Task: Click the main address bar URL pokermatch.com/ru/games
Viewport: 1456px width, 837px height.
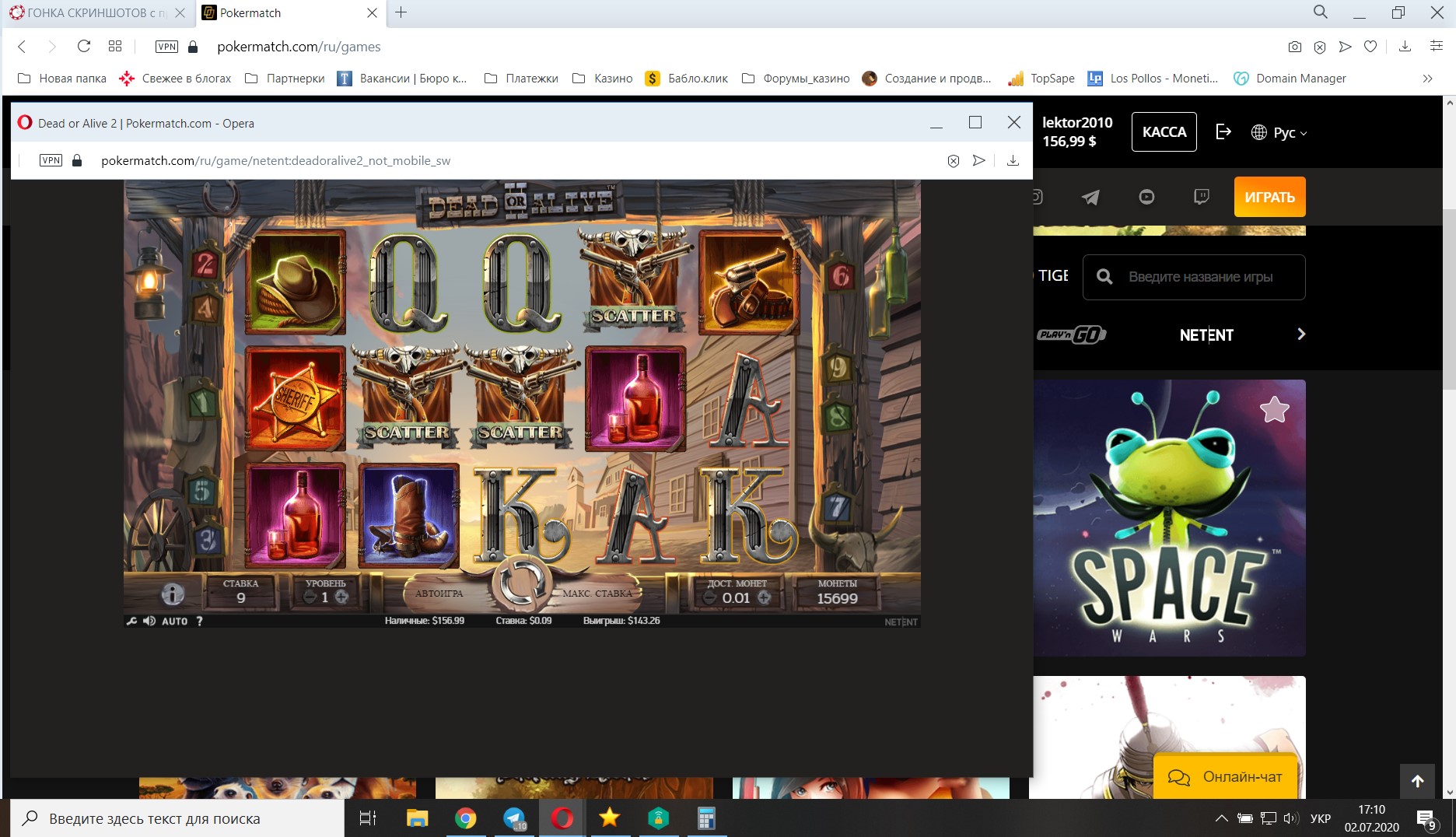Action: click(x=299, y=47)
